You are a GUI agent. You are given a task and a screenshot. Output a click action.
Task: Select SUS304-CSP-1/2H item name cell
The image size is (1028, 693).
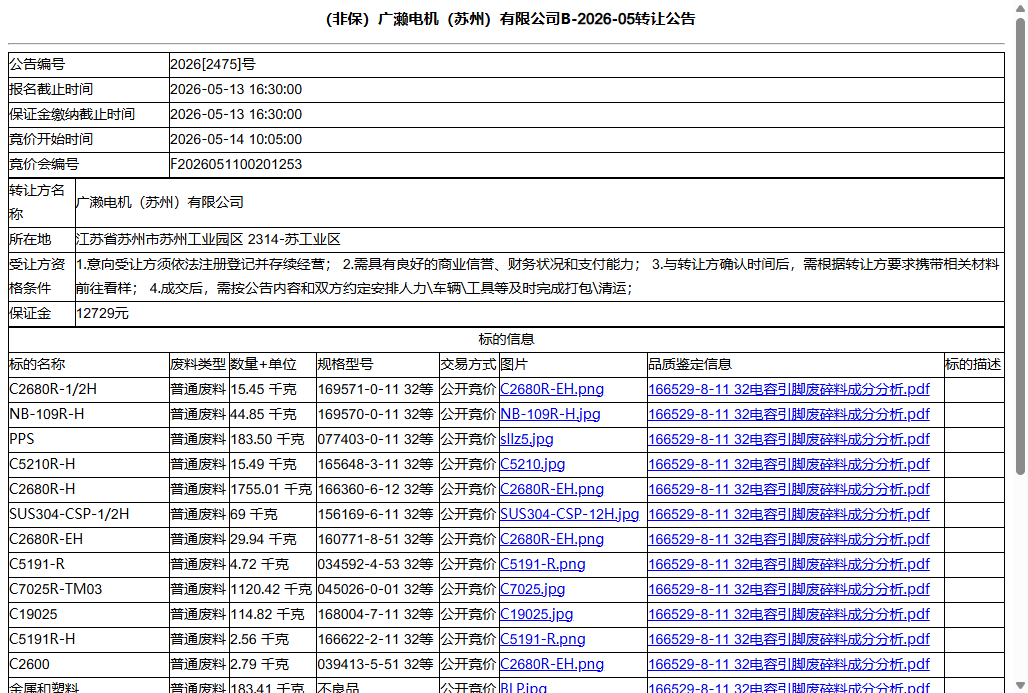(x=89, y=514)
